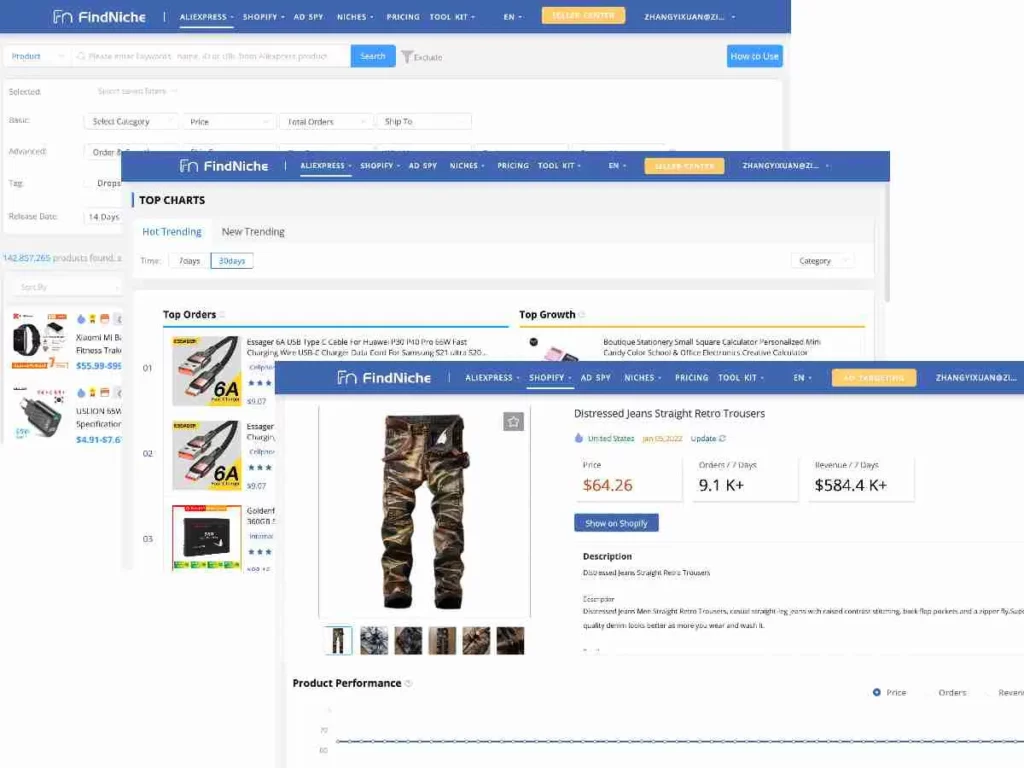Open the Category dropdown in Top Charts
Image resolution: width=1024 pixels, height=768 pixels.
[823, 259]
